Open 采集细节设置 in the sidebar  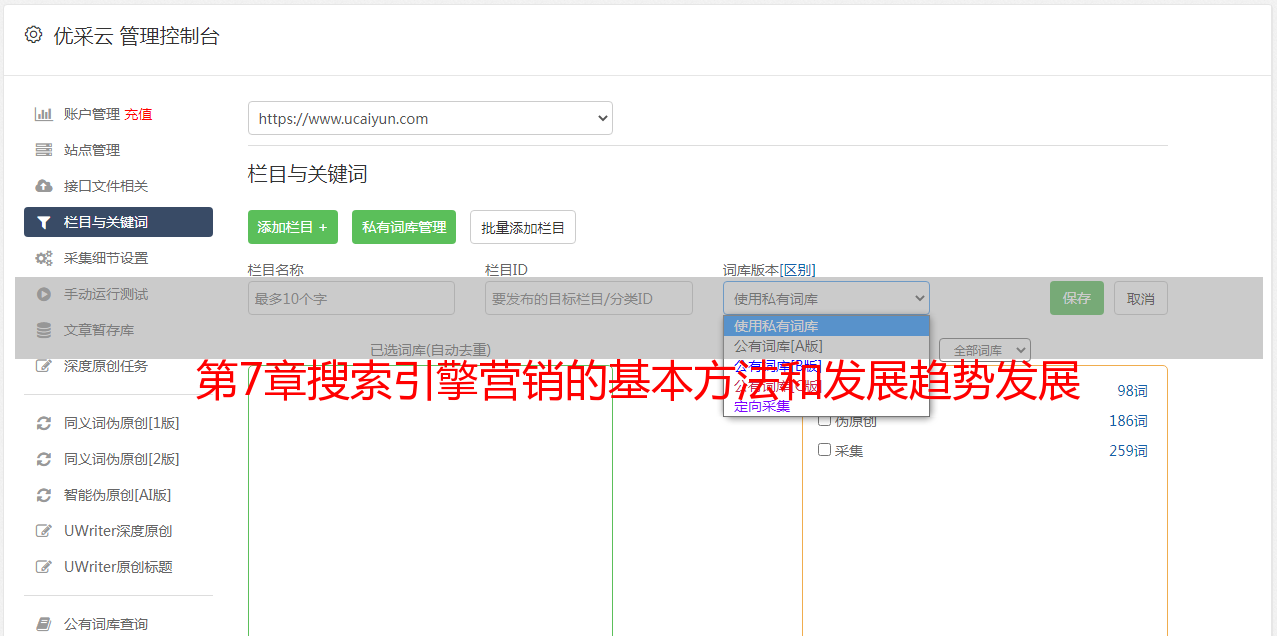[x=106, y=258]
